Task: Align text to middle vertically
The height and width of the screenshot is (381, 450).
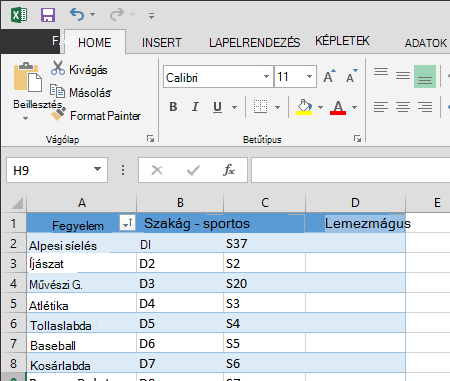Action: [403, 76]
